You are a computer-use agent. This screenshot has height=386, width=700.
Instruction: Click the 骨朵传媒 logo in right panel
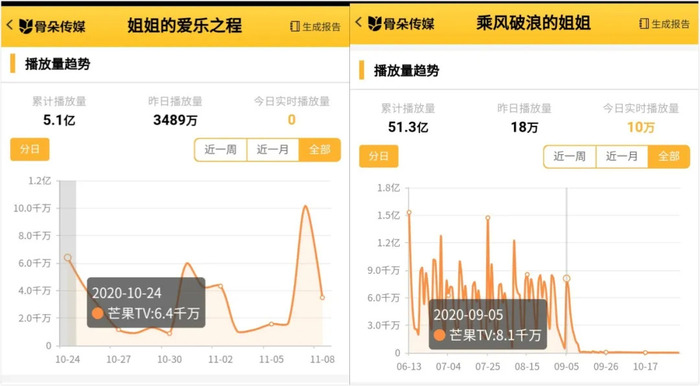(401, 23)
